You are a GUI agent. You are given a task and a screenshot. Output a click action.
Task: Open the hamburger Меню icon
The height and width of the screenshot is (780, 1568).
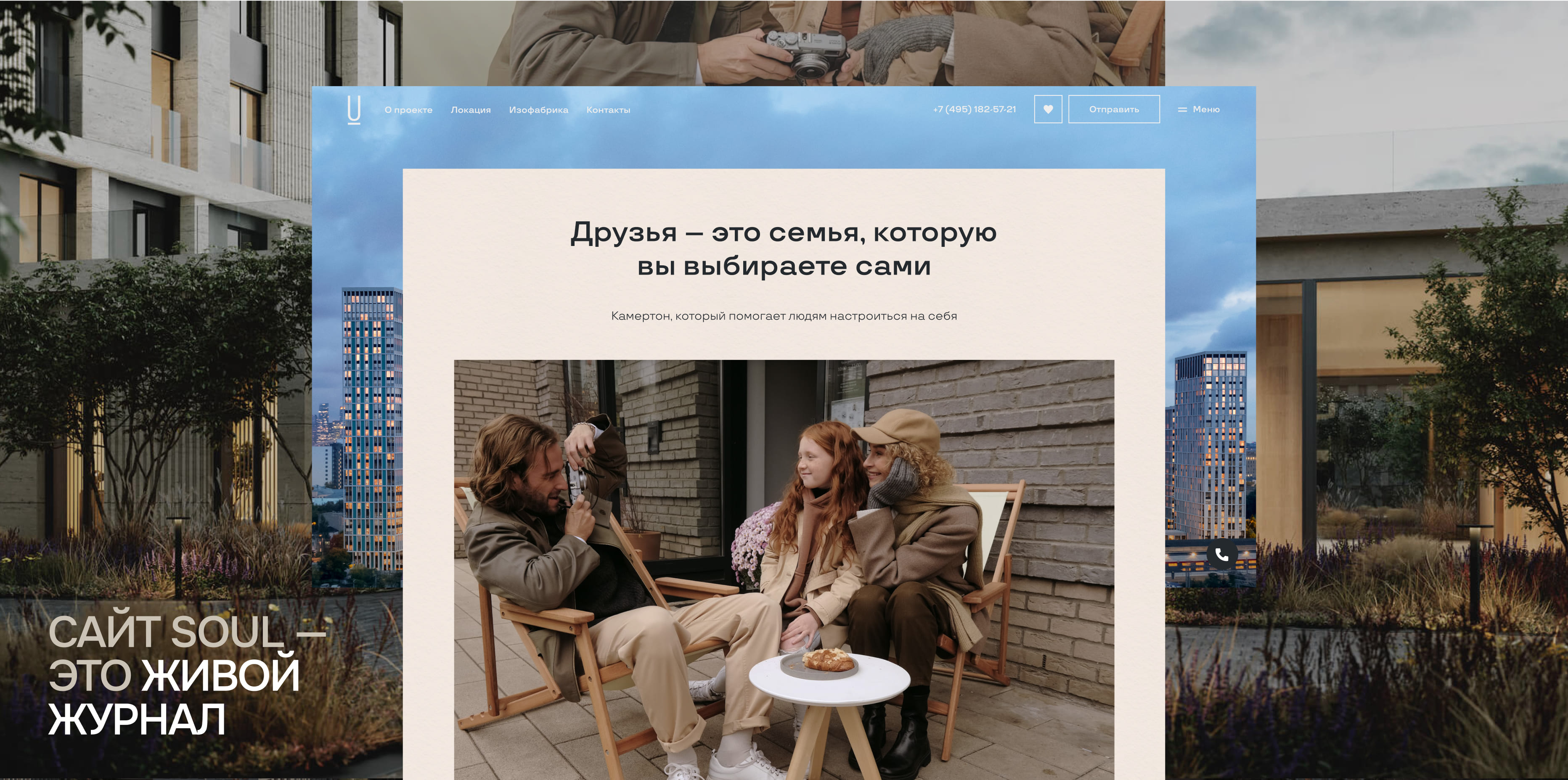click(x=1182, y=109)
